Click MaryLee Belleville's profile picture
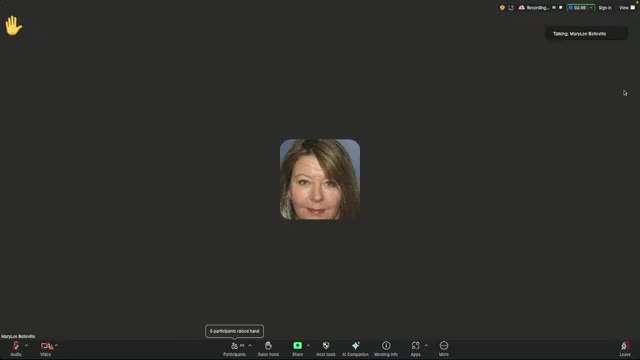 coord(320,179)
